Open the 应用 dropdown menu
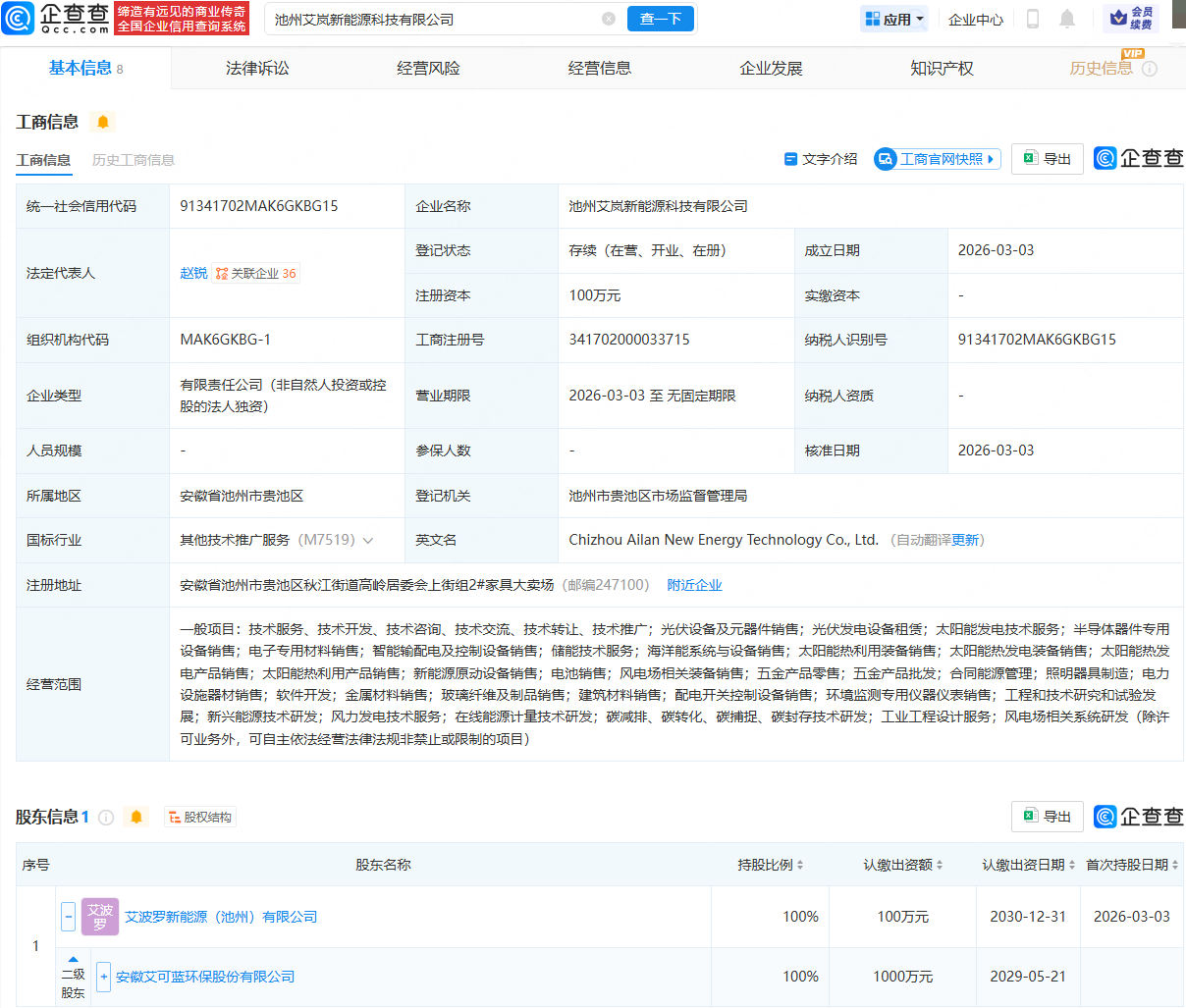This screenshot has width=1186, height=1008. point(894,19)
